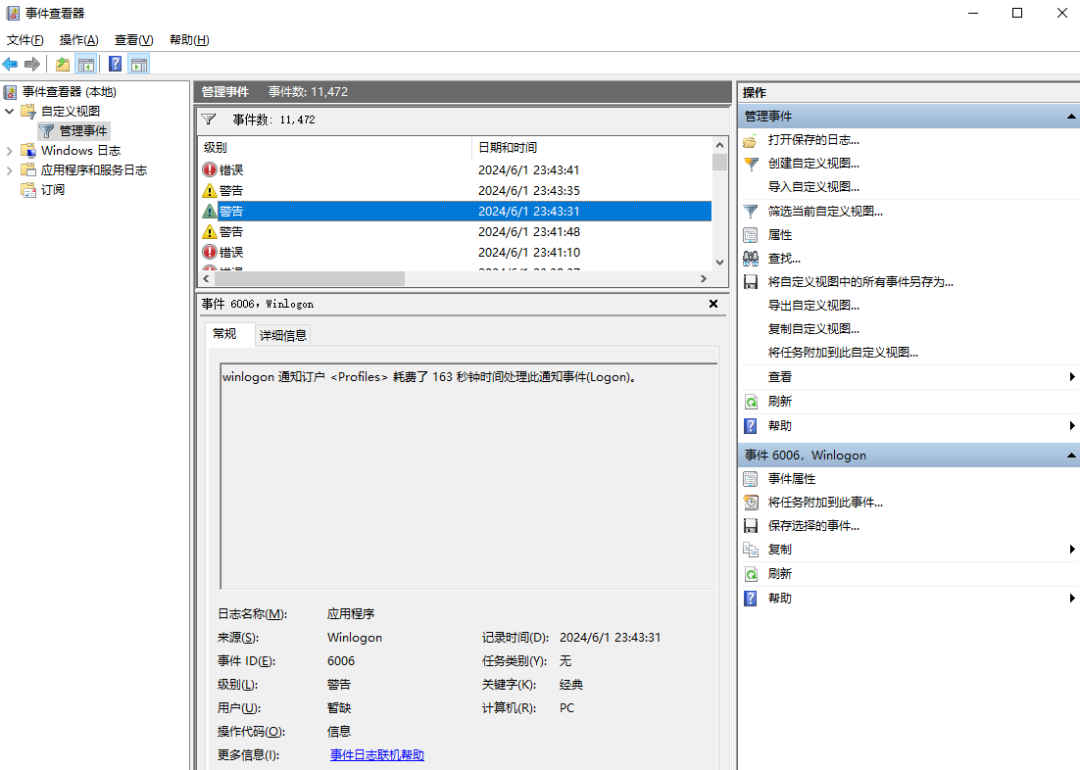Click the 计算机 value PC
The width and height of the screenshot is (1080, 770).
pyautogui.click(x=566, y=708)
